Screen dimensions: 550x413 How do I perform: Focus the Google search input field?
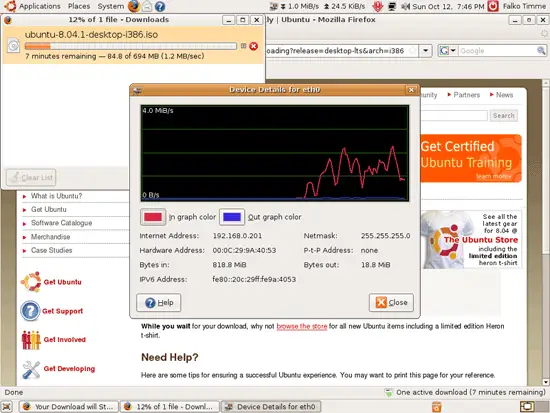pyautogui.click(x=497, y=51)
